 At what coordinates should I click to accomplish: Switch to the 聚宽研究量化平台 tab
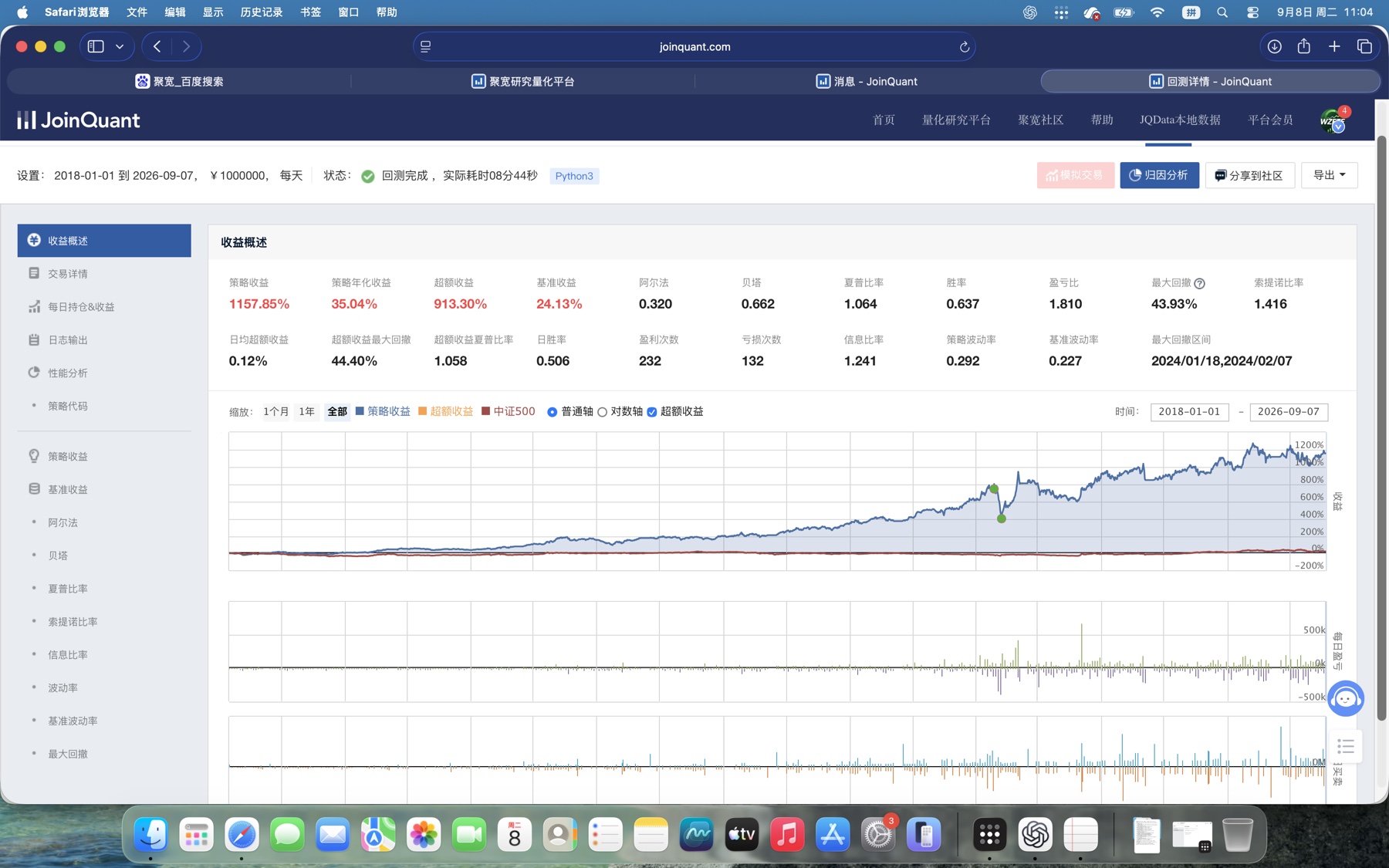(523, 81)
